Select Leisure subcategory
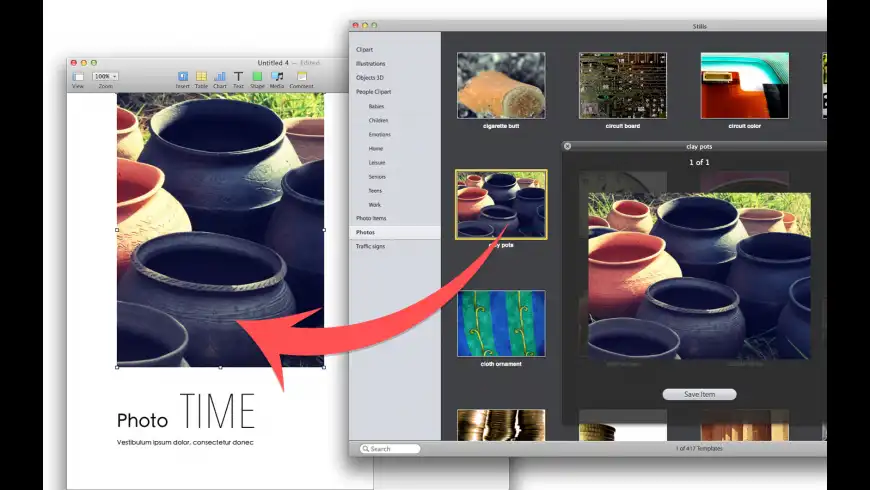The image size is (870, 490). (x=377, y=163)
